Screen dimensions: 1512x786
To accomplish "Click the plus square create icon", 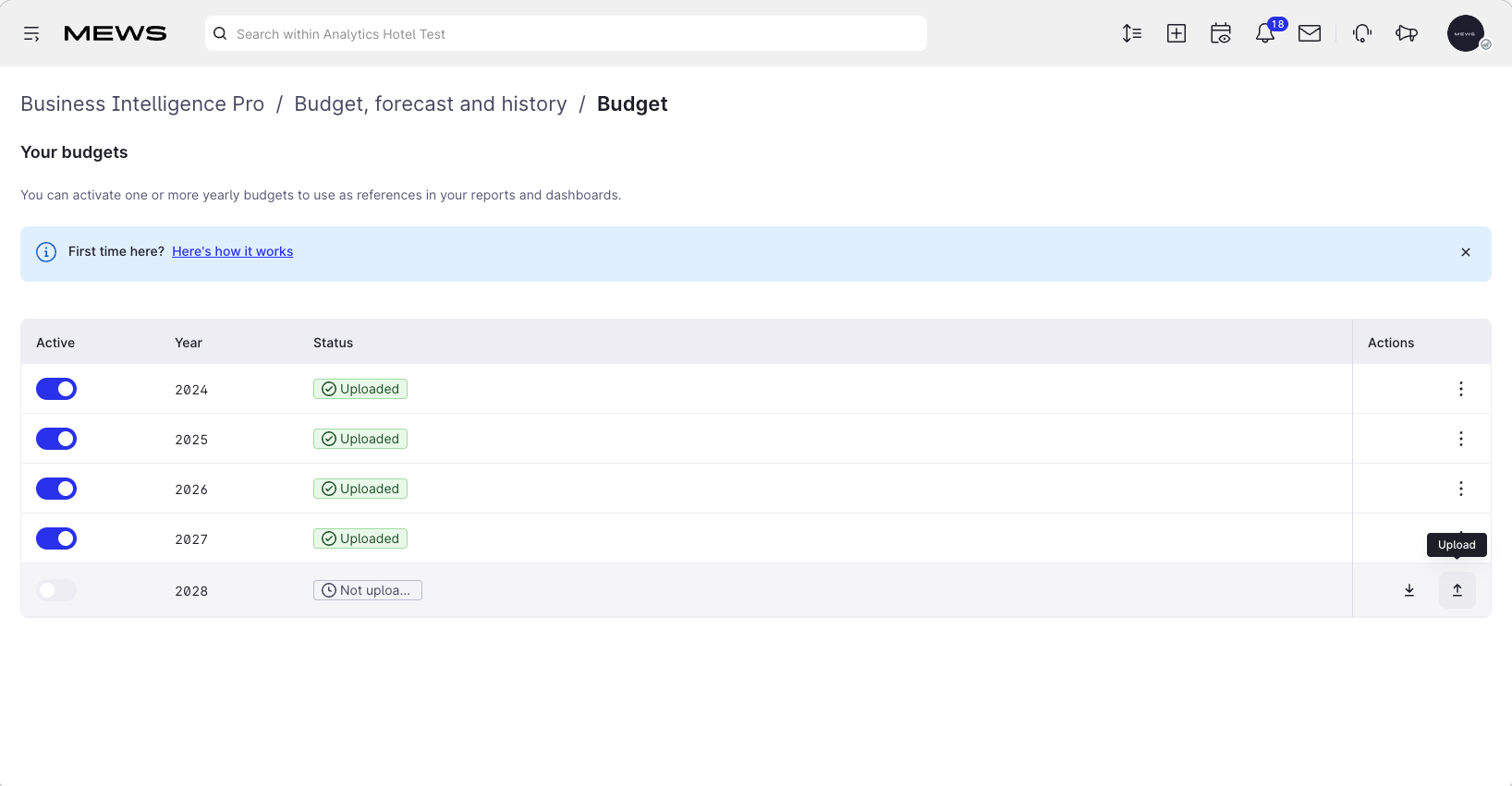I will [x=1177, y=33].
